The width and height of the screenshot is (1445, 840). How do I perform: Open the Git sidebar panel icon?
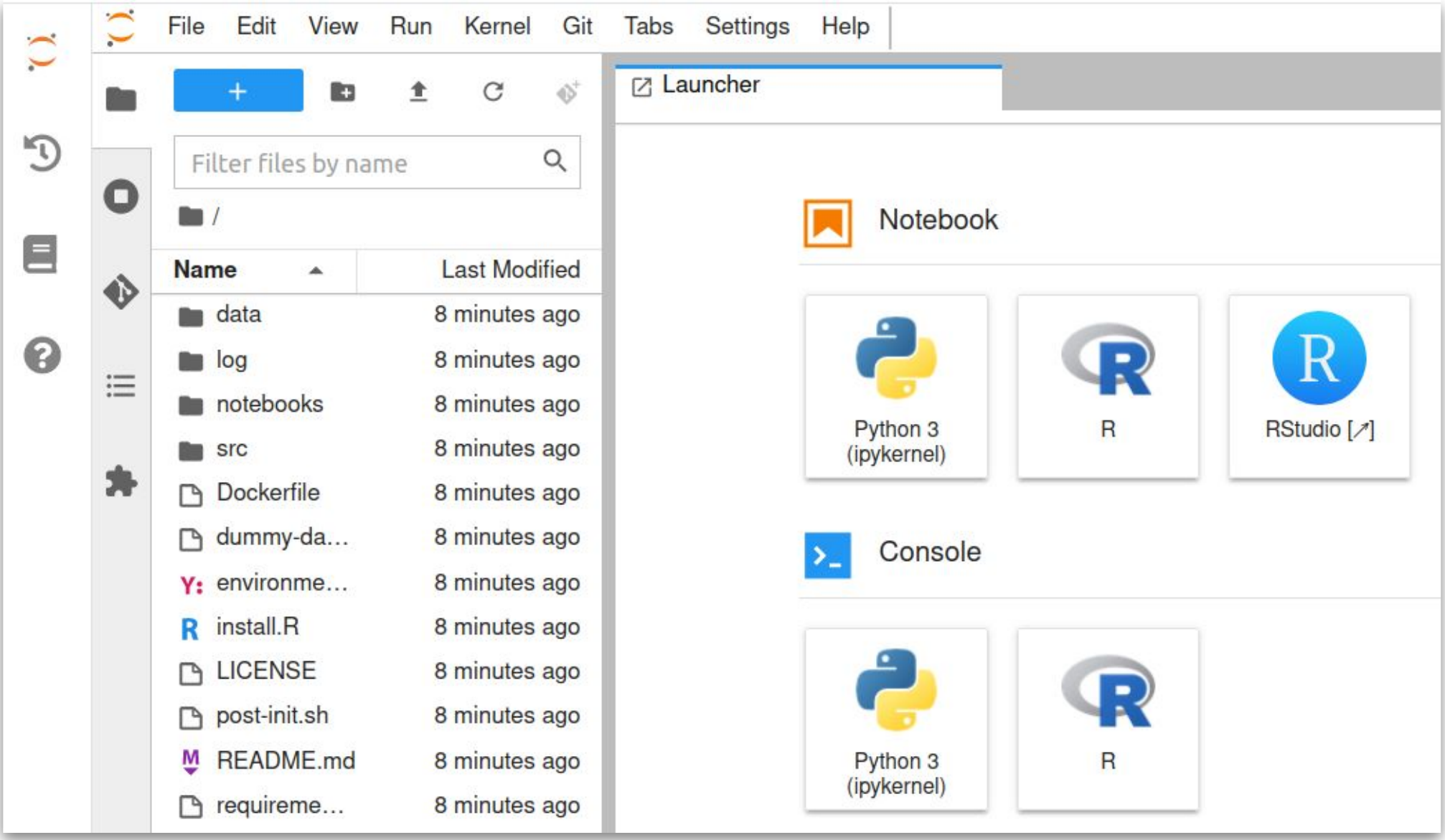coord(121,291)
